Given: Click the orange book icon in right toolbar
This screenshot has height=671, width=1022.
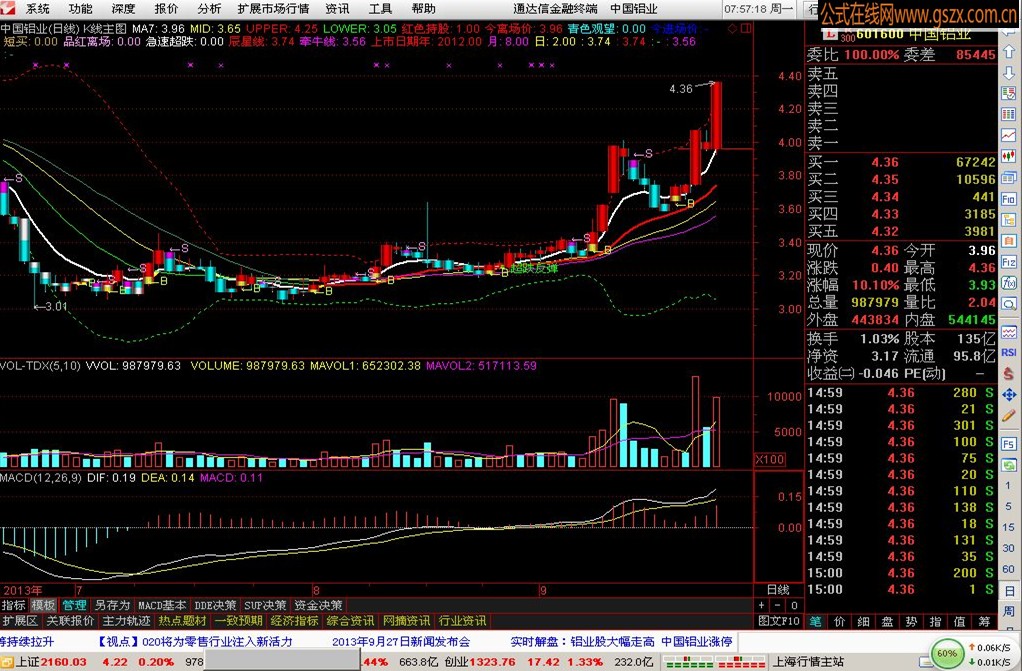Looking at the screenshot, I should point(1008,241).
